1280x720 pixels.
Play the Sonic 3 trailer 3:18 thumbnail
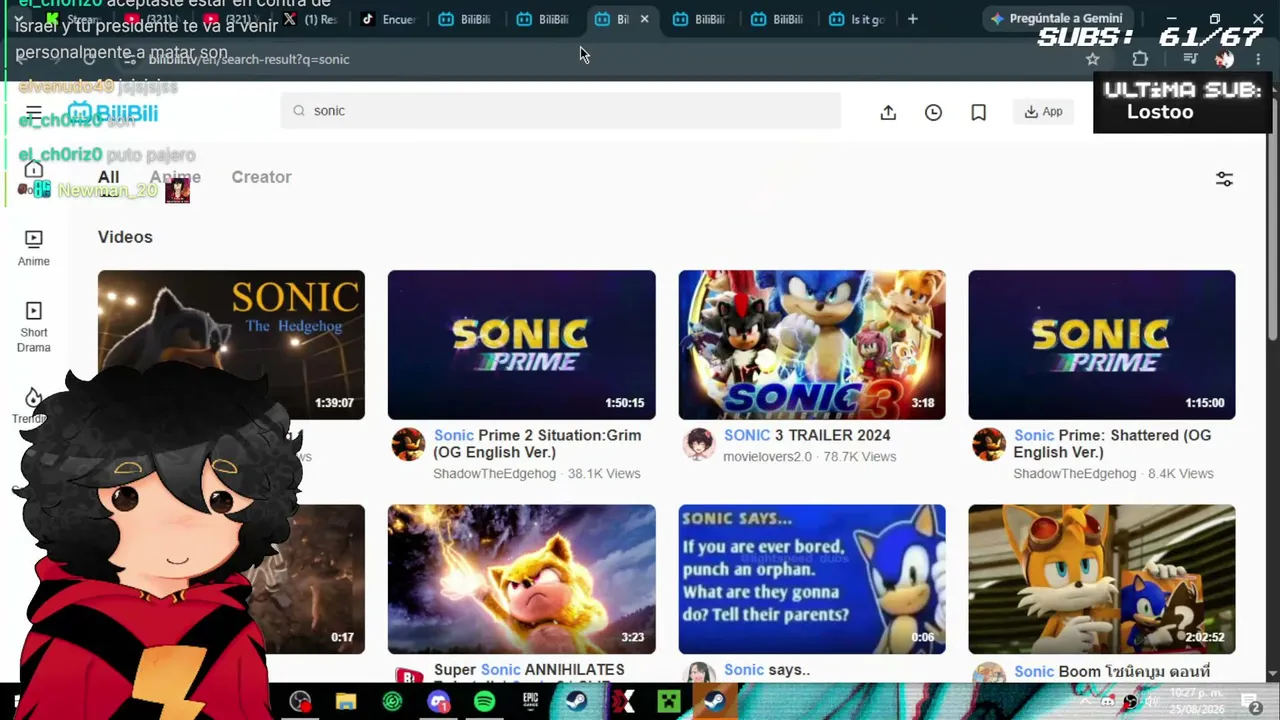(812, 345)
